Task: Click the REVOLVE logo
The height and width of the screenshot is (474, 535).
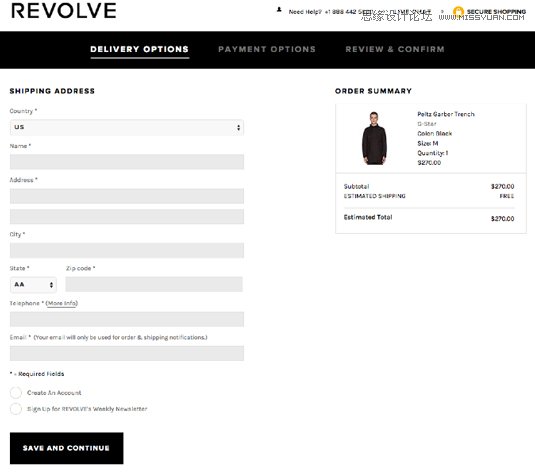Action: click(x=64, y=11)
